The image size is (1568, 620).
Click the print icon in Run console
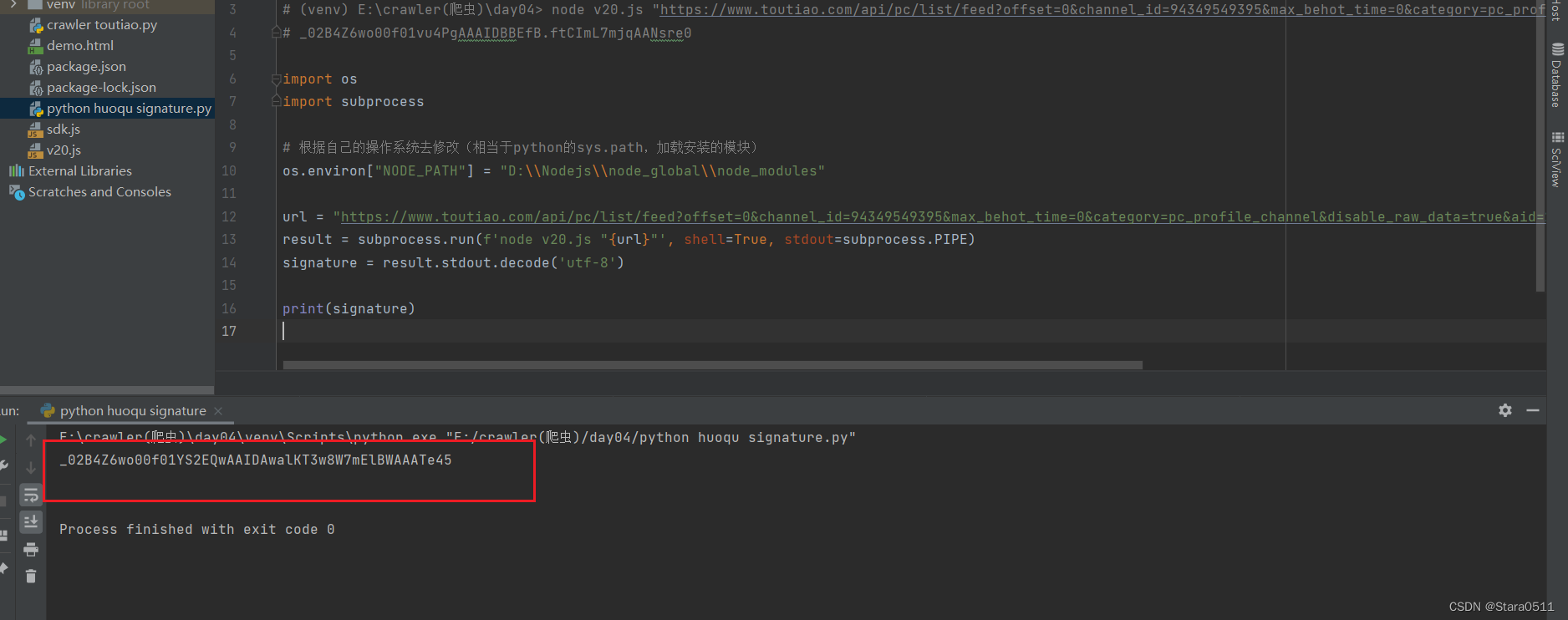(31, 550)
